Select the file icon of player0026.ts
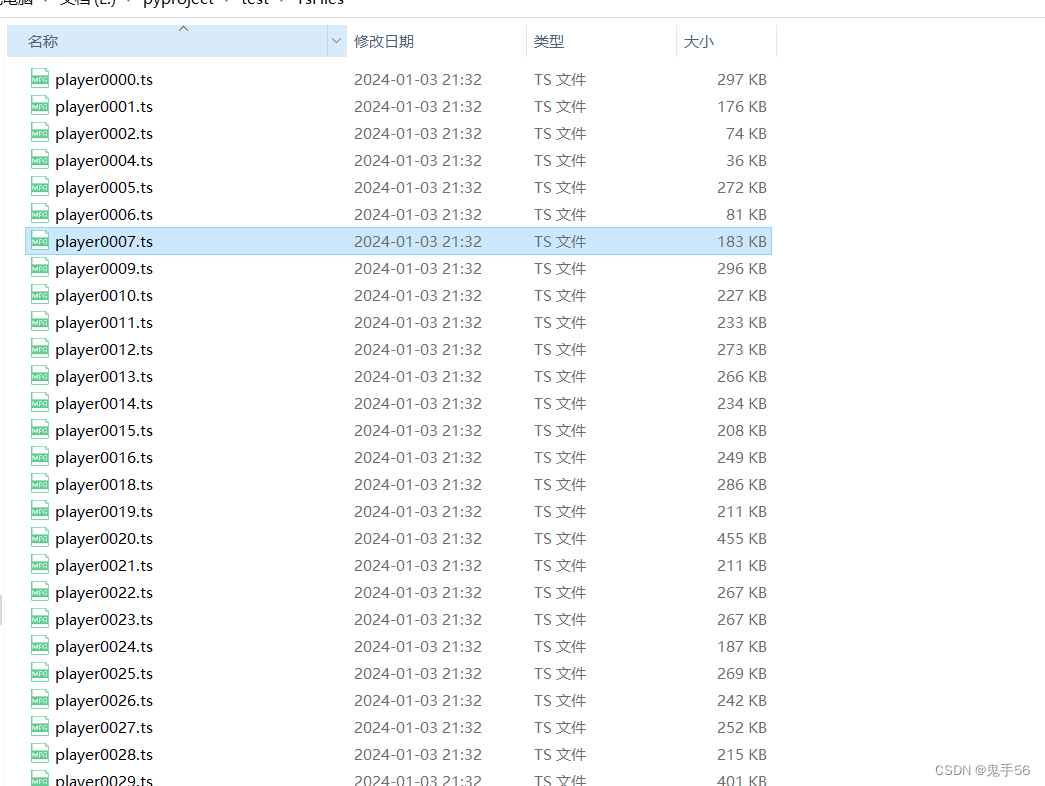Image resolution: width=1045 pixels, height=786 pixels. (x=40, y=700)
